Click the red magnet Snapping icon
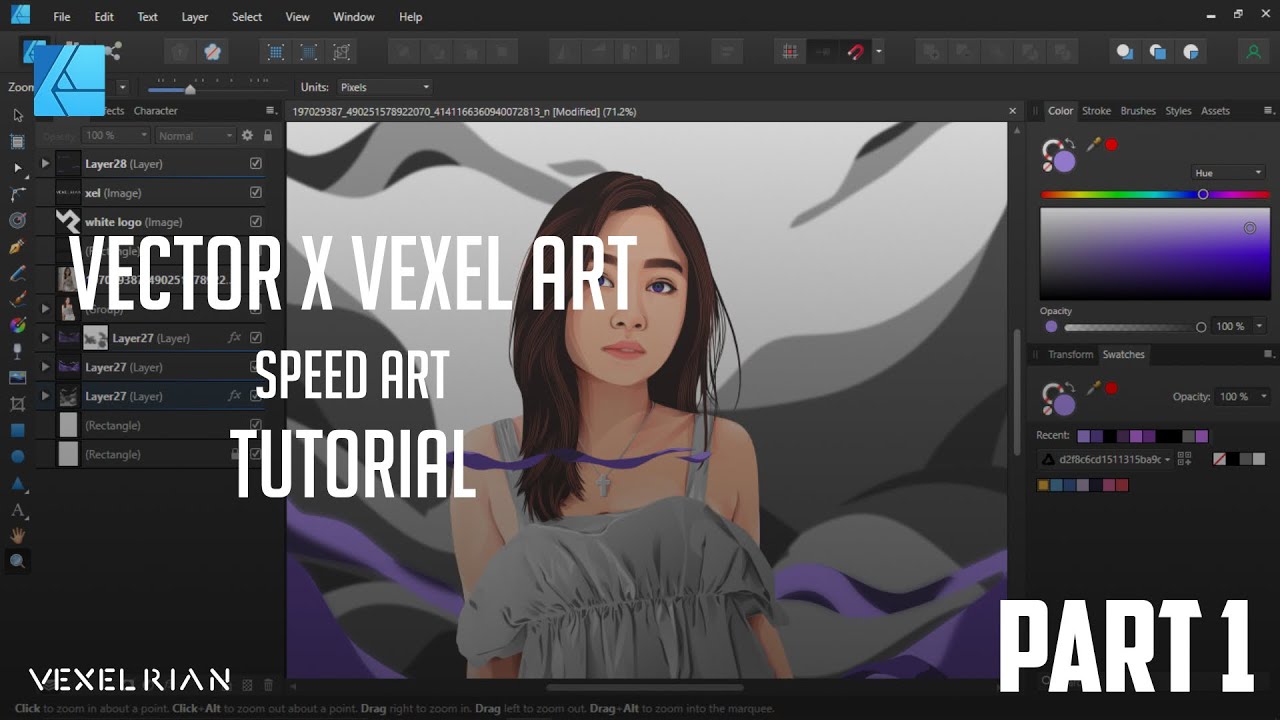This screenshot has height=720, width=1280. pos(855,52)
